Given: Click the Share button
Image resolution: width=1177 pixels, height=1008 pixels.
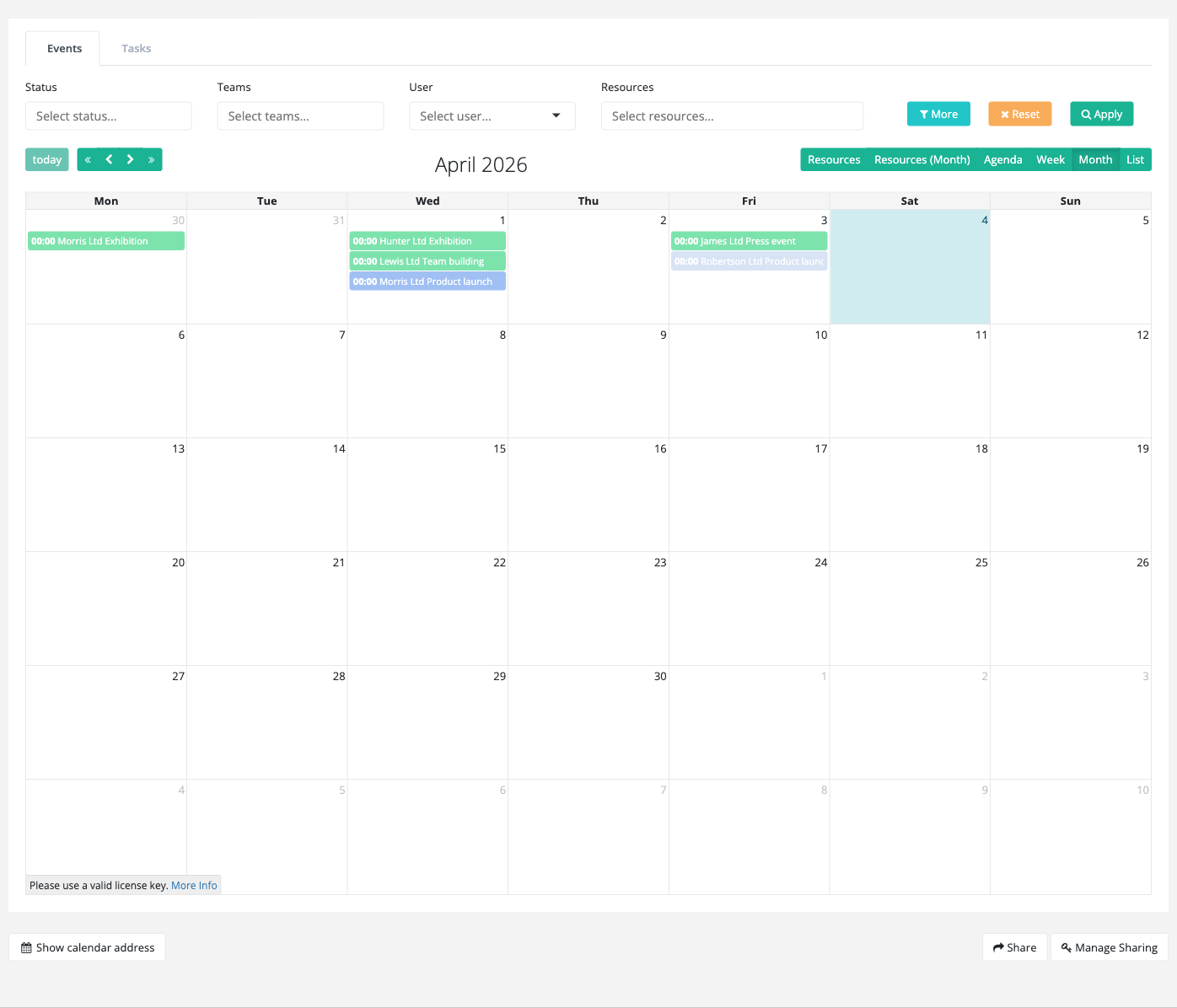Looking at the screenshot, I should click(x=1014, y=947).
